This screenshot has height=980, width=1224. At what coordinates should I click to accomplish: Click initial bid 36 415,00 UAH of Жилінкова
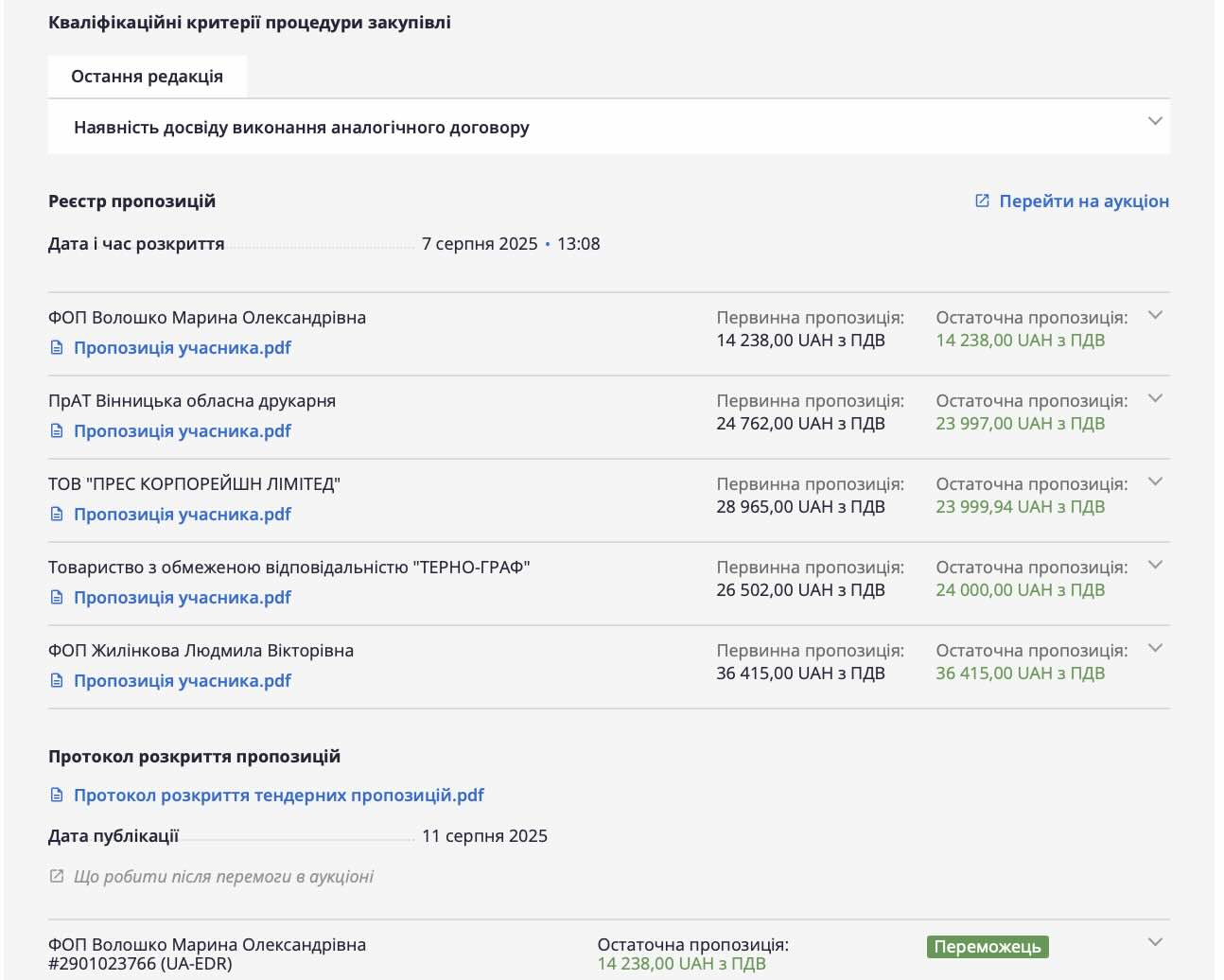pyautogui.click(x=801, y=674)
